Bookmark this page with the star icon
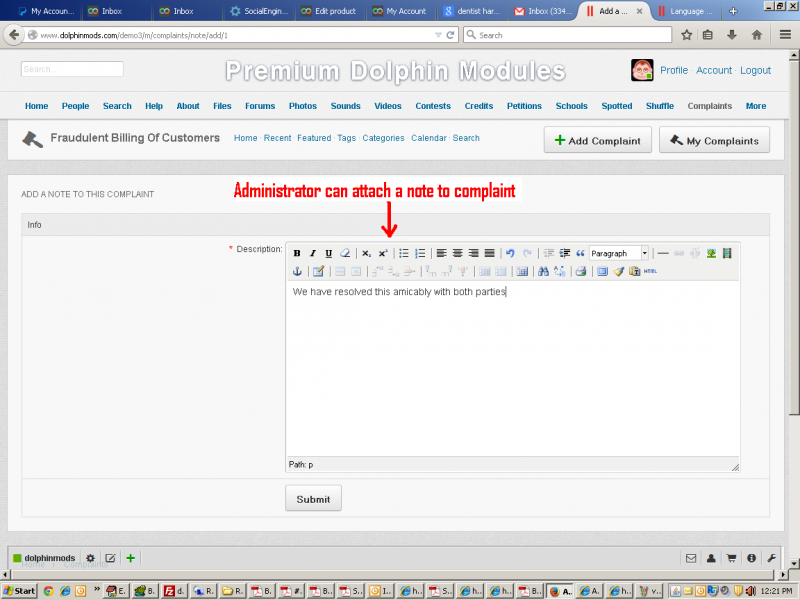The image size is (800, 600). point(687,35)
